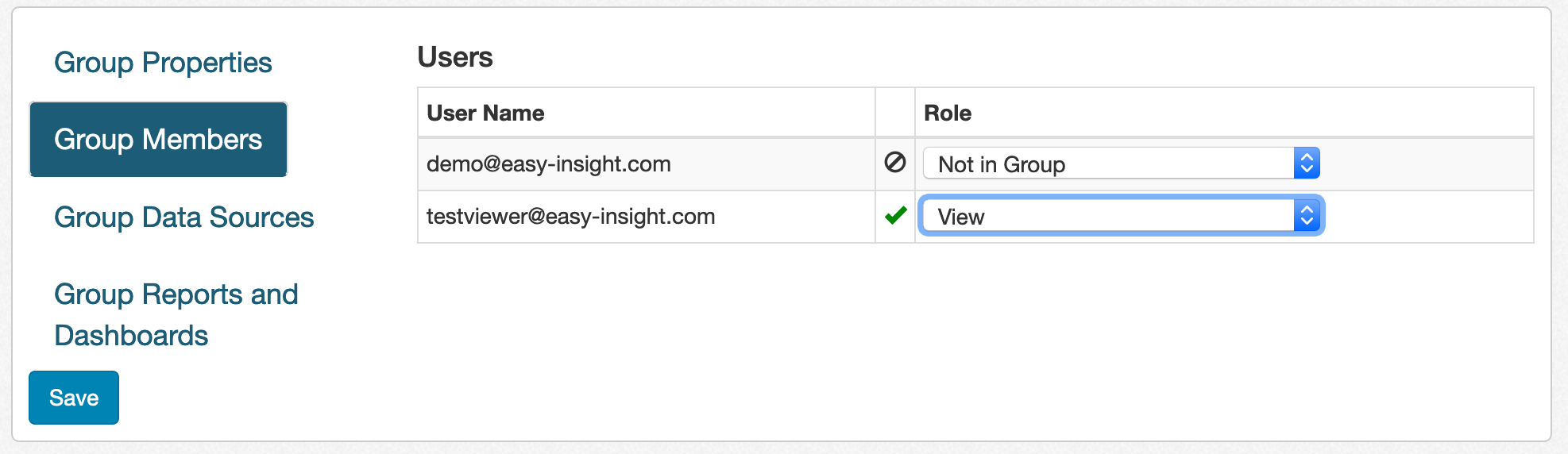Click the prohibited icon for demo@easy-insight.com
The height and width of the screenshot is (454, 1568).
pyautogui.click(x=894, y=163)
